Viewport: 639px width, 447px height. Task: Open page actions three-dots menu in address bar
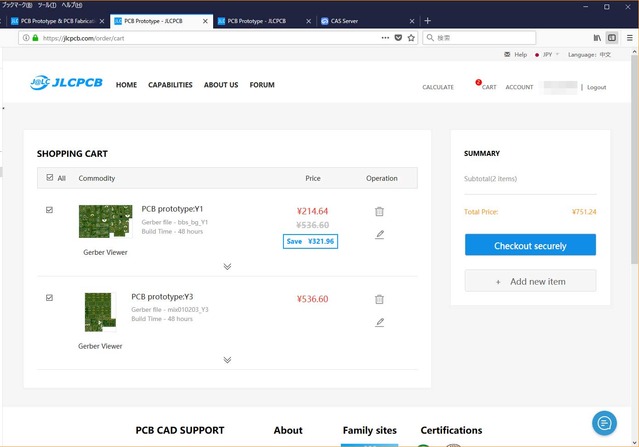[385, 38]
